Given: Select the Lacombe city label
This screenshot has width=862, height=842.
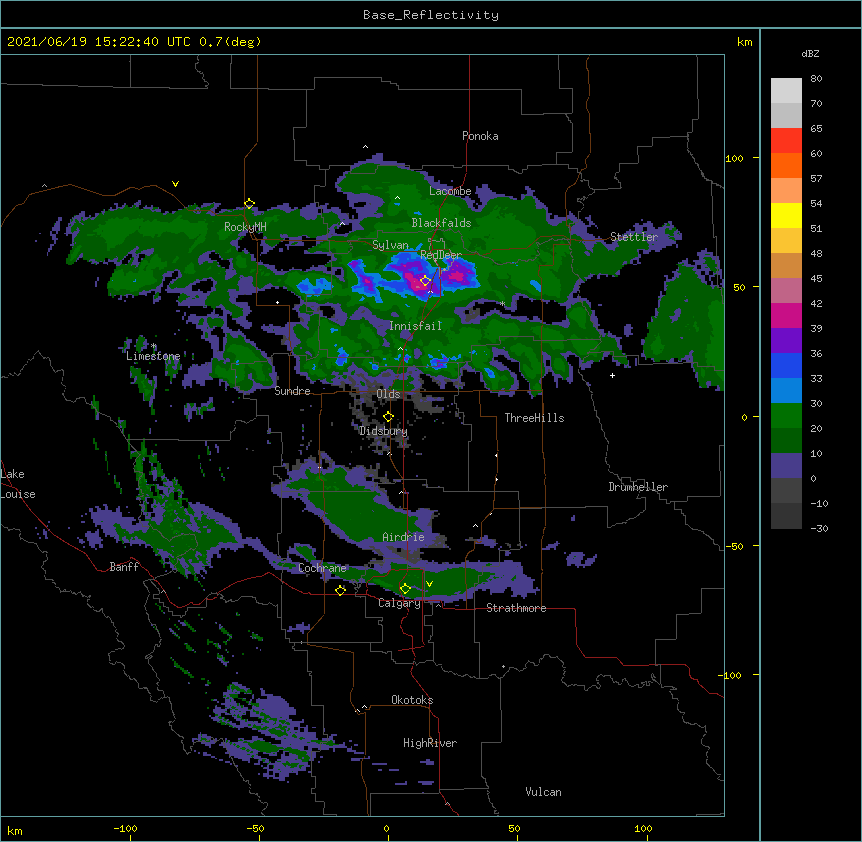Looking at the screenshot, I should click(450, 191).
